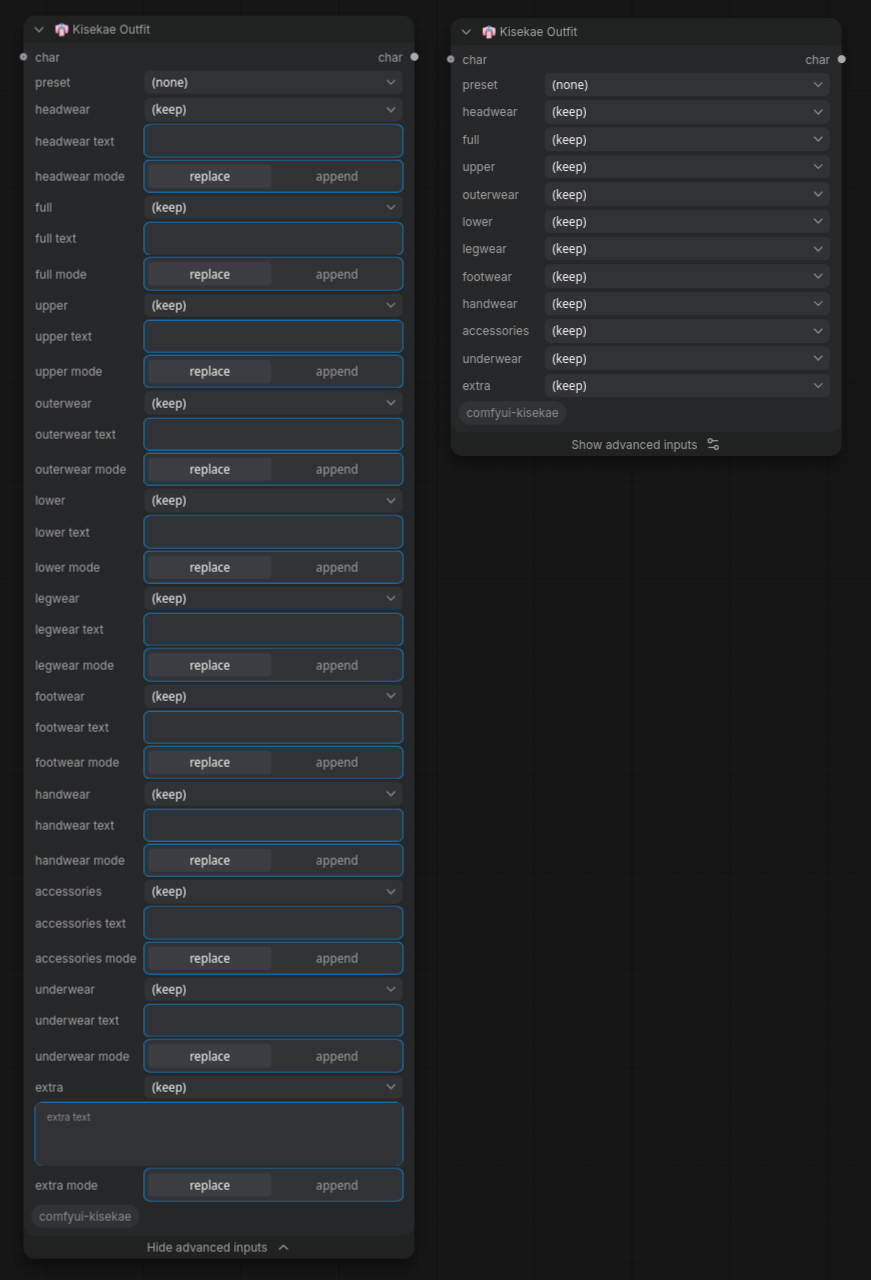
Task: Open the preset dropdown in the left node
Action: pos(273,82)
